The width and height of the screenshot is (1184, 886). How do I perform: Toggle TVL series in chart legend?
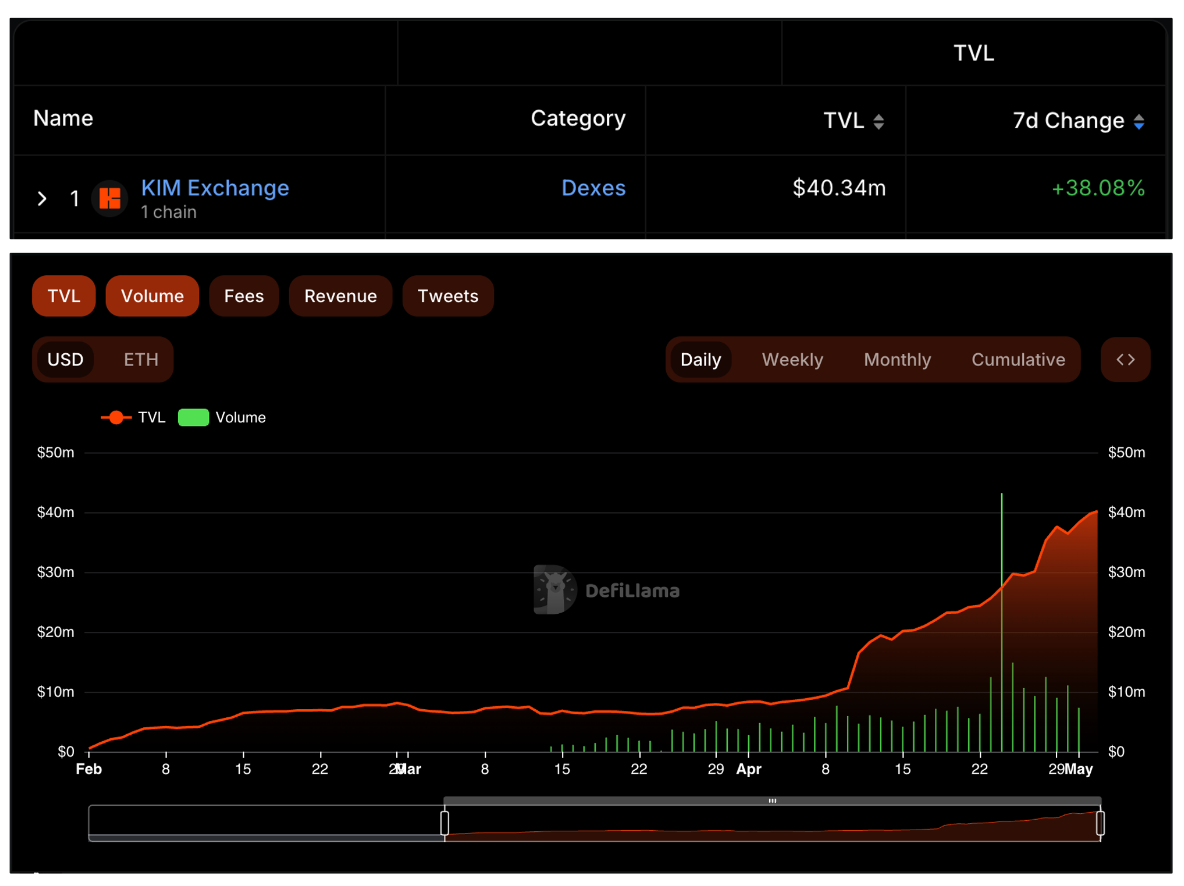tap(133, 418)
